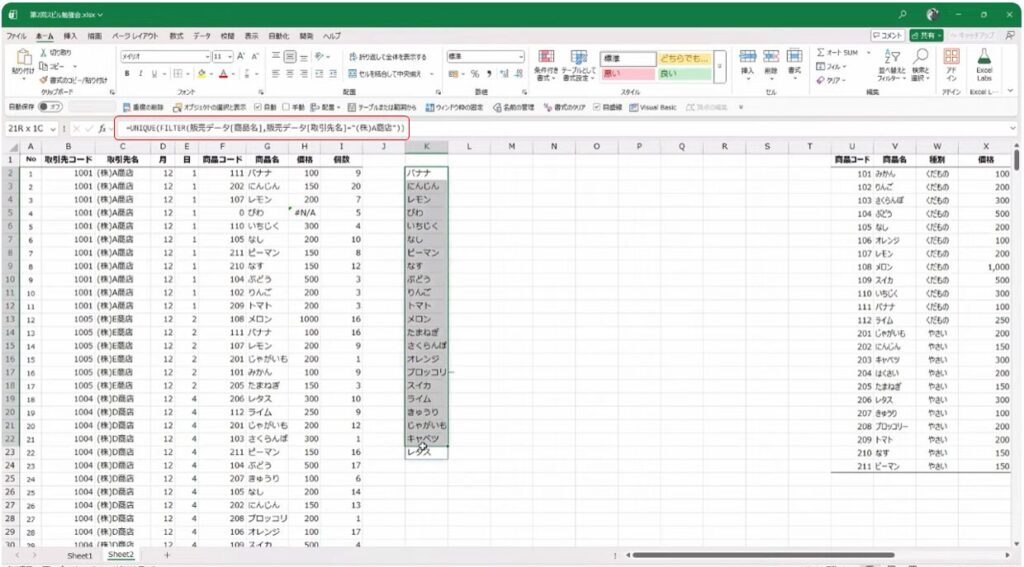Click the Format Painter (書式のコピー/貼り付け) icon
Screen dimensions: 1024x567
pos(47,79)
